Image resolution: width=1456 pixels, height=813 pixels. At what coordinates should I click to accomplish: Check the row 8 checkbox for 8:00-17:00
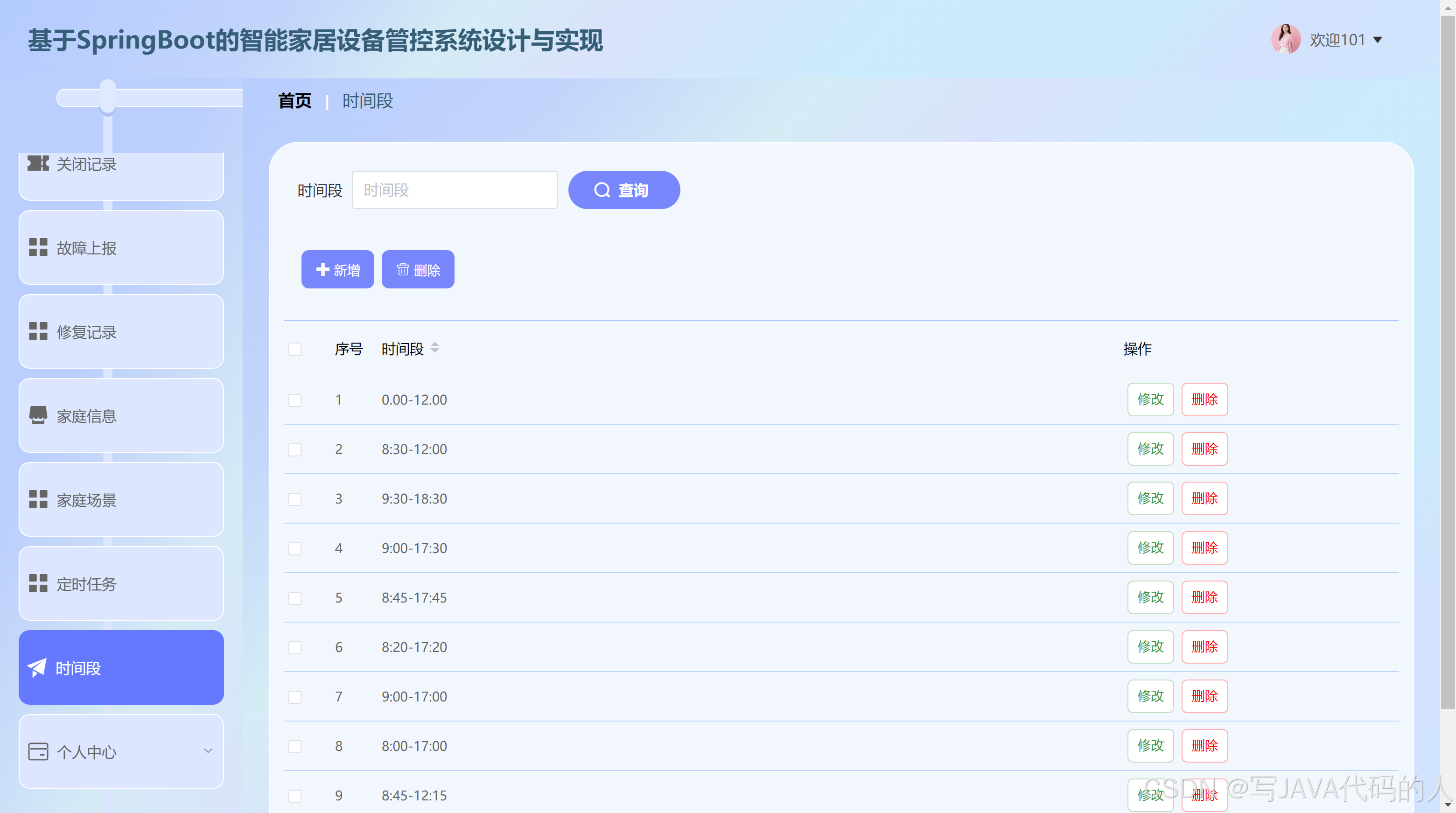point(295,746)
